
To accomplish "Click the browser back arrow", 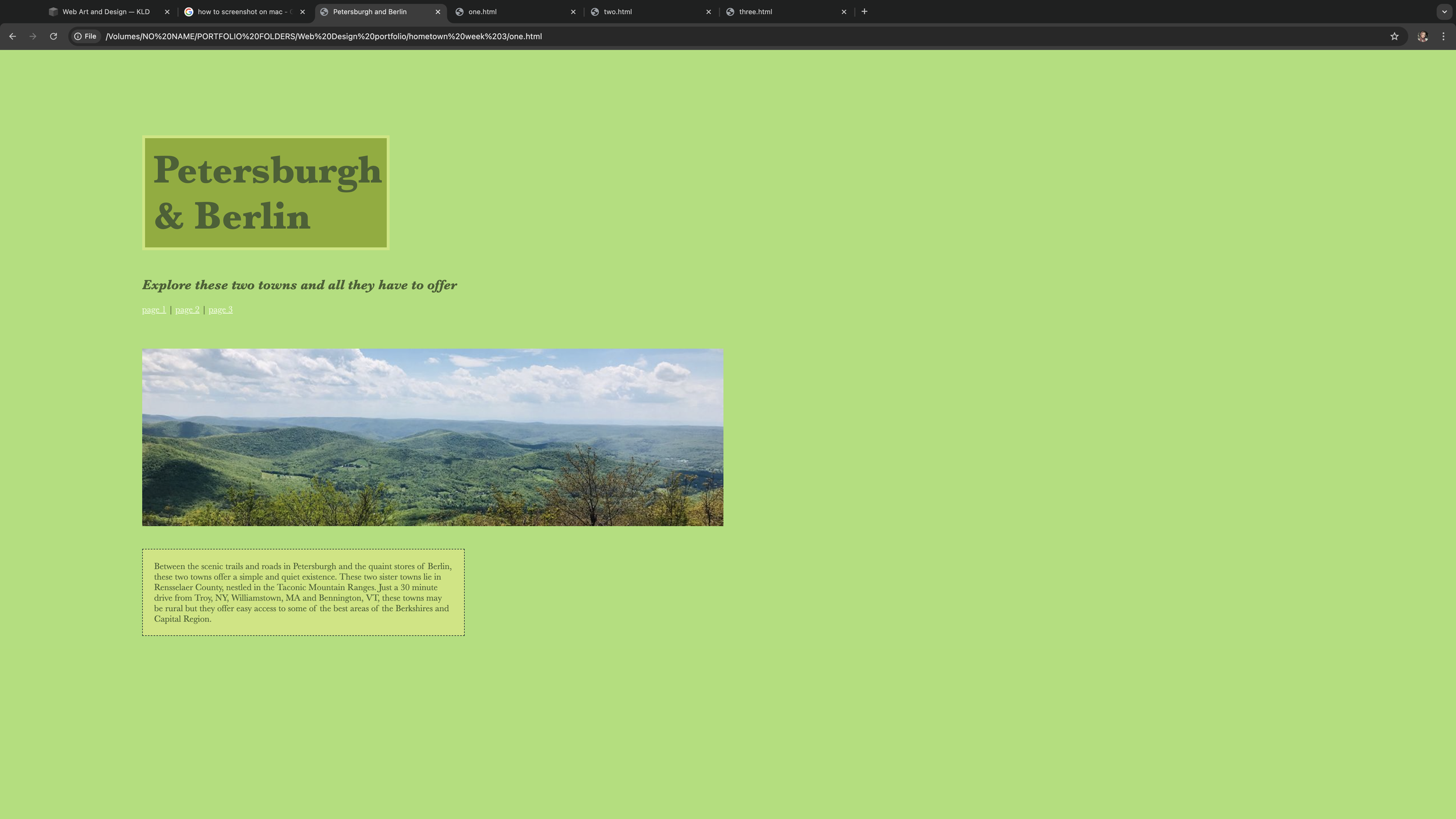I will coord(12,36).
